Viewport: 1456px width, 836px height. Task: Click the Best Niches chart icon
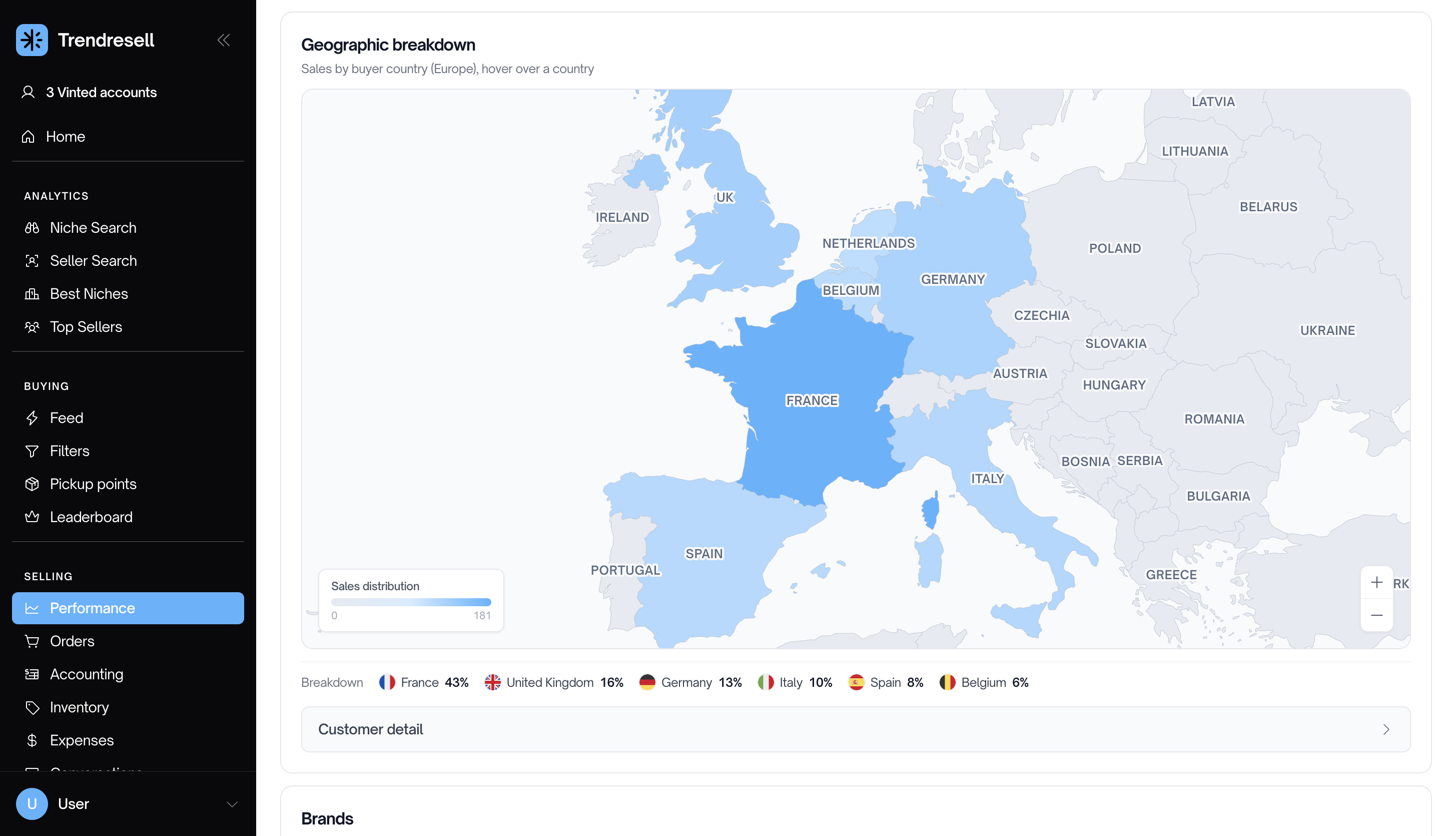point(32,294)
